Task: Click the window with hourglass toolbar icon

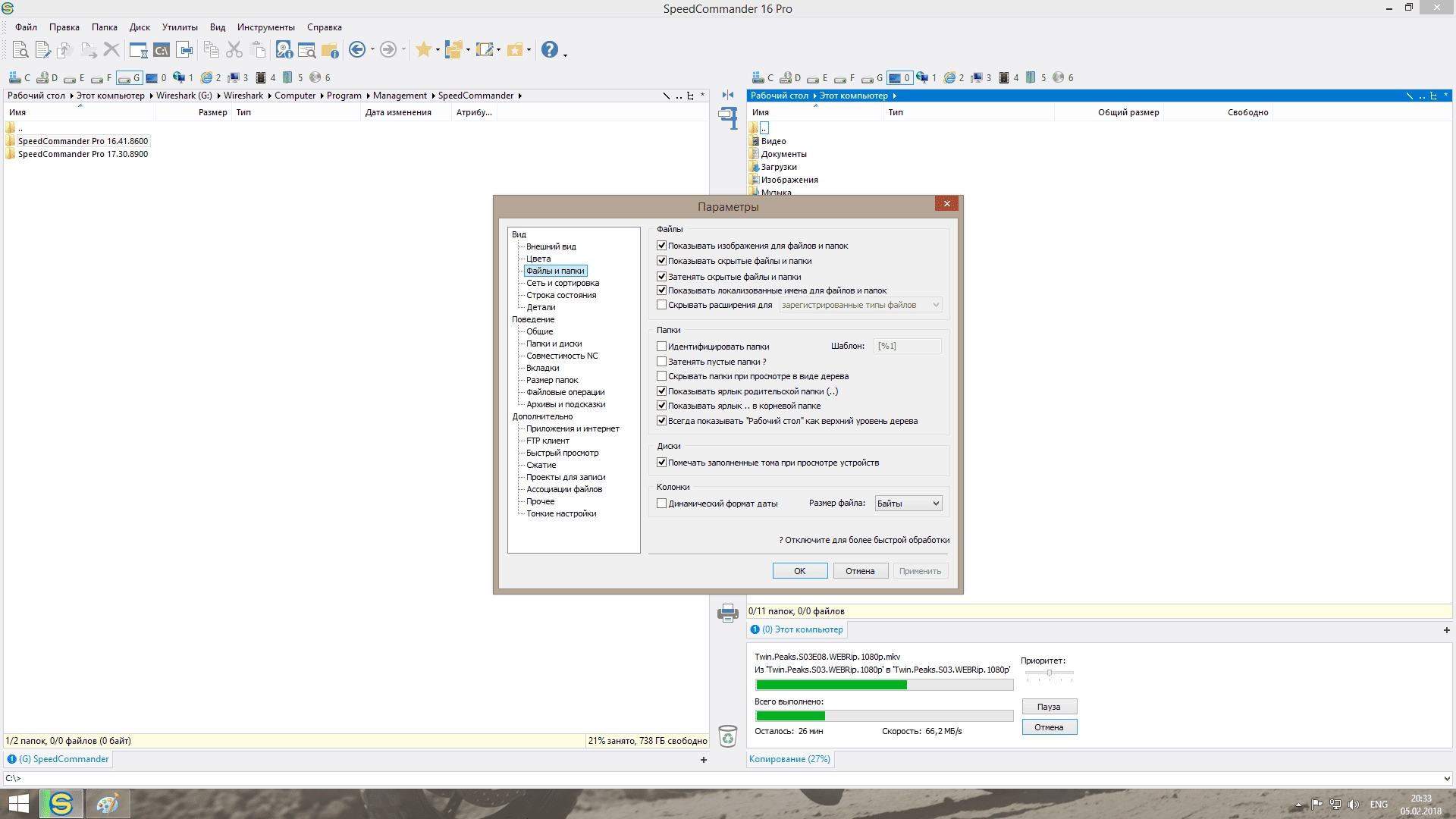Action: coord(138,50)
